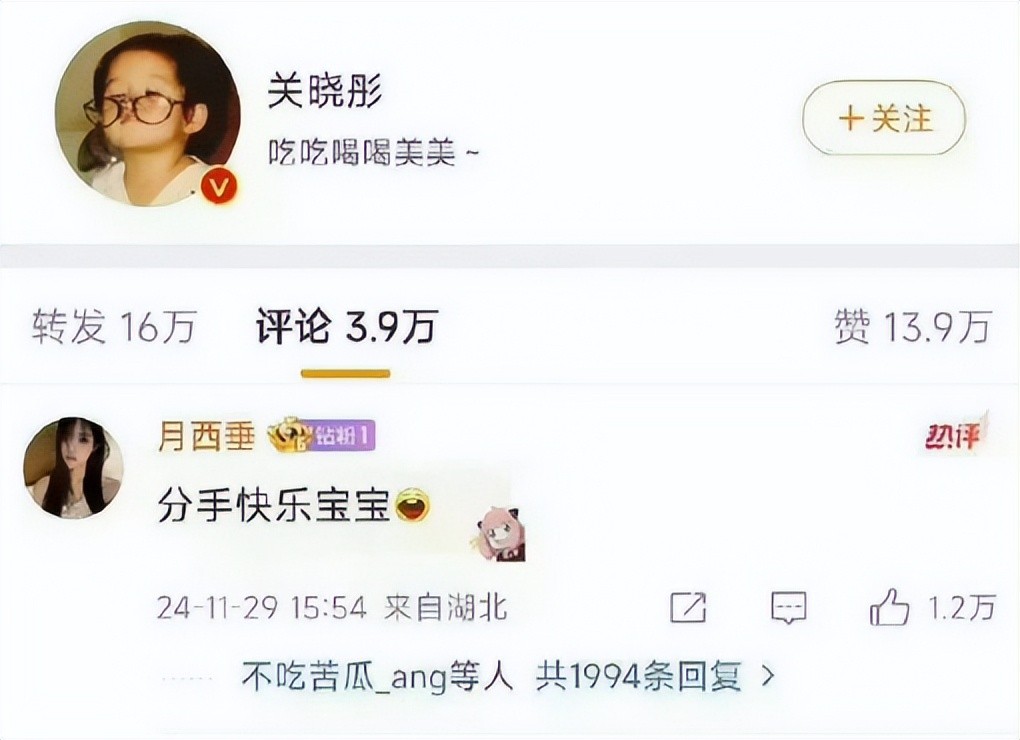
Task: Click the crown membership icon
Action: 291,434
